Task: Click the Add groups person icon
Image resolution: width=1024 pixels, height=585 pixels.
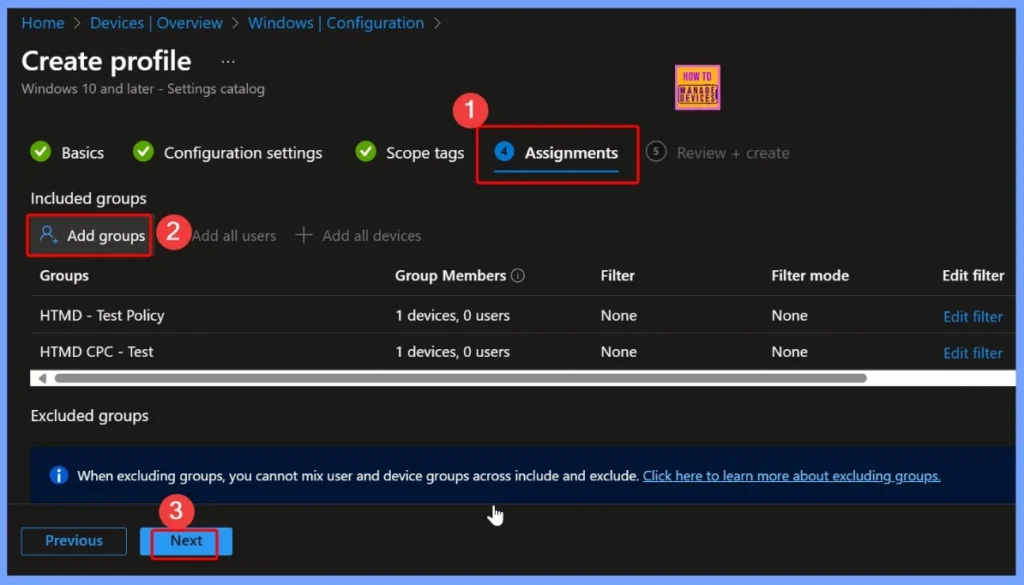Action: (x=46, y=235)
